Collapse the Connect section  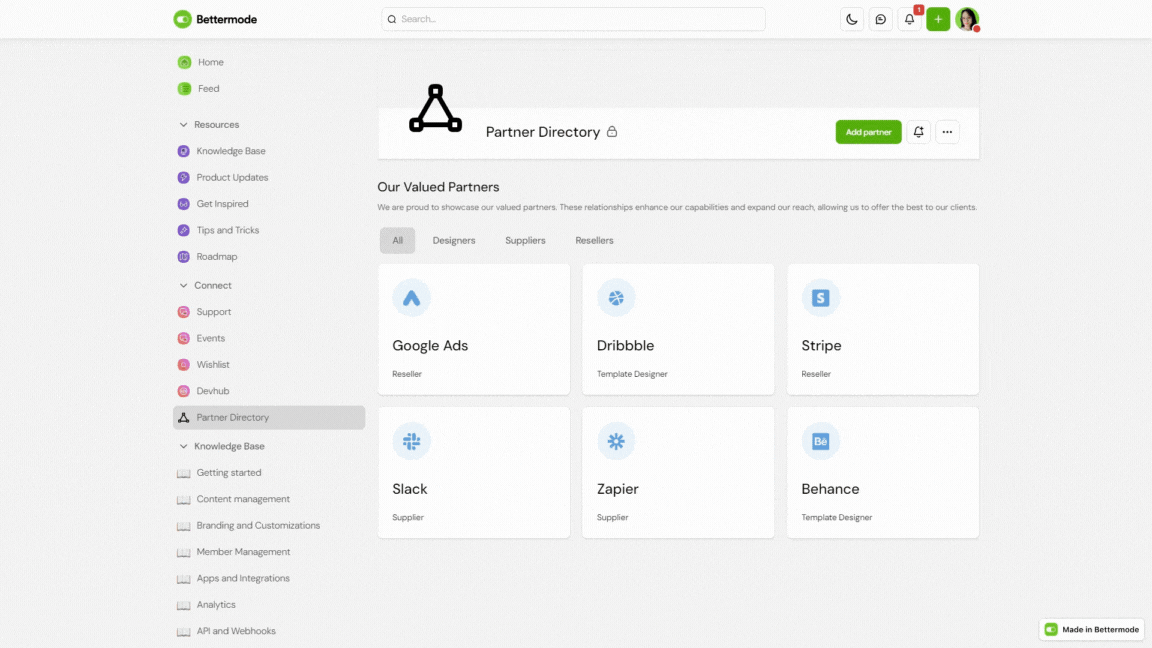183,286
